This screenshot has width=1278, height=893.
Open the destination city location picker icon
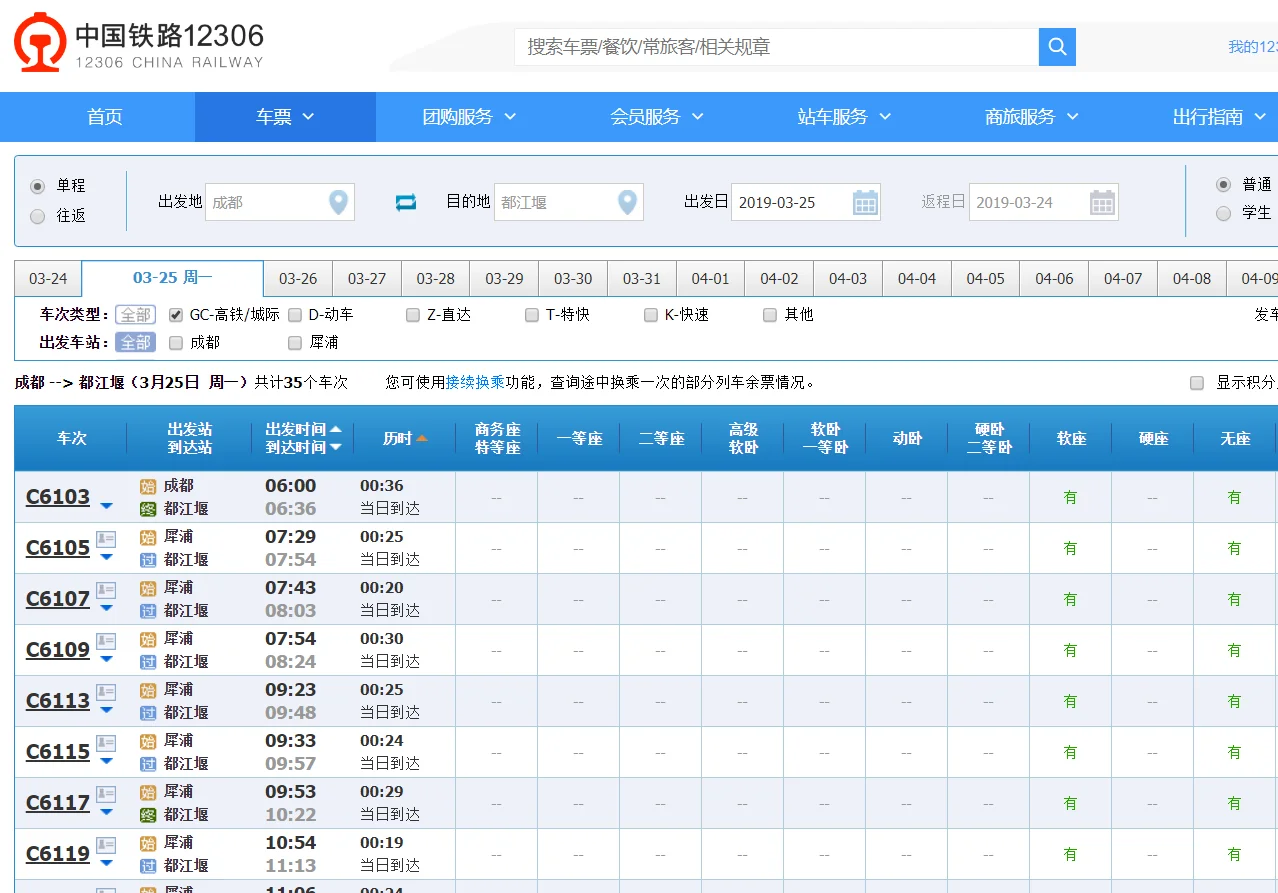tap(628, 202)
